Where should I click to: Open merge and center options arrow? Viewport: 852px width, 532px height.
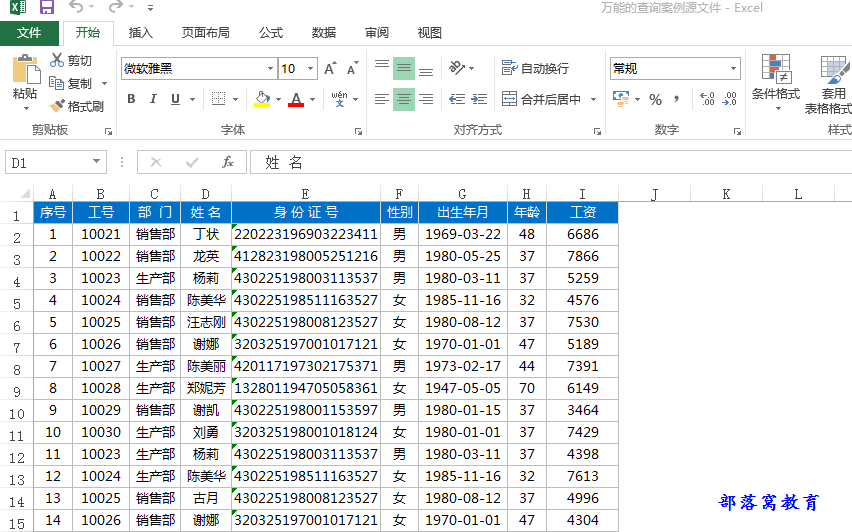coord(593,99)
